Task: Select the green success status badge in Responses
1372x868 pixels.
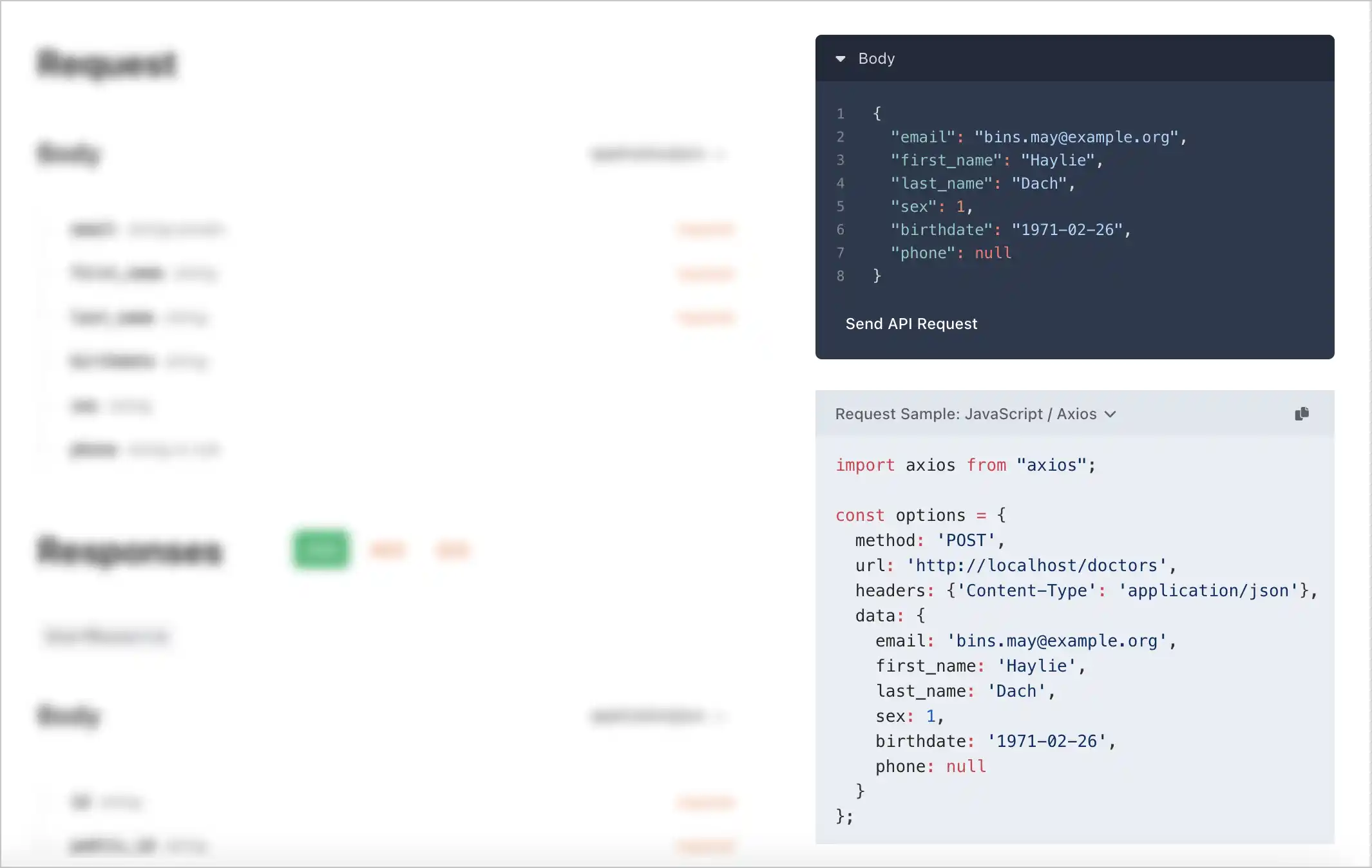Action: point(320,549)
